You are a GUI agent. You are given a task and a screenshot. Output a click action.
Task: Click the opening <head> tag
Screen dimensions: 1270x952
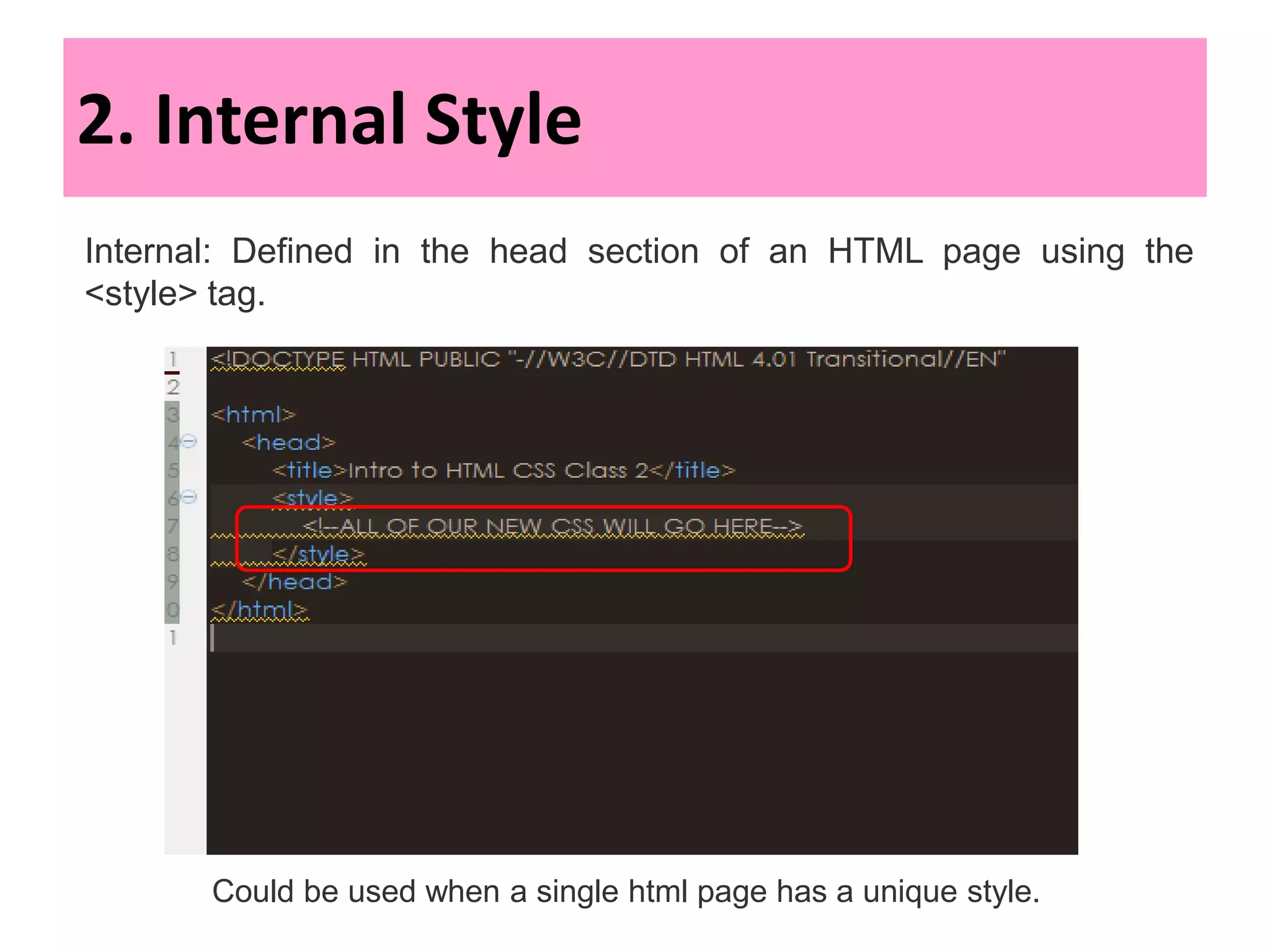click(x=289, y=442)
